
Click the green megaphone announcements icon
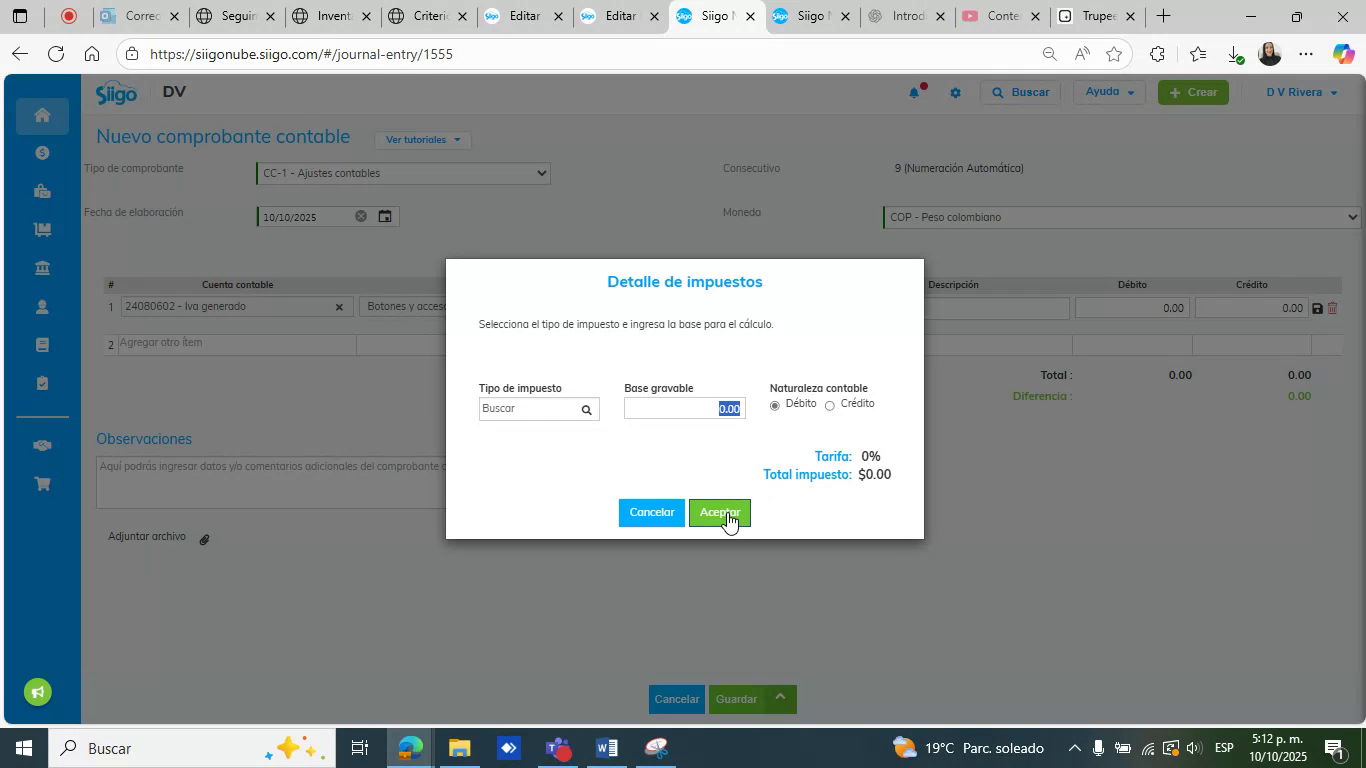[x=38, y=692]
